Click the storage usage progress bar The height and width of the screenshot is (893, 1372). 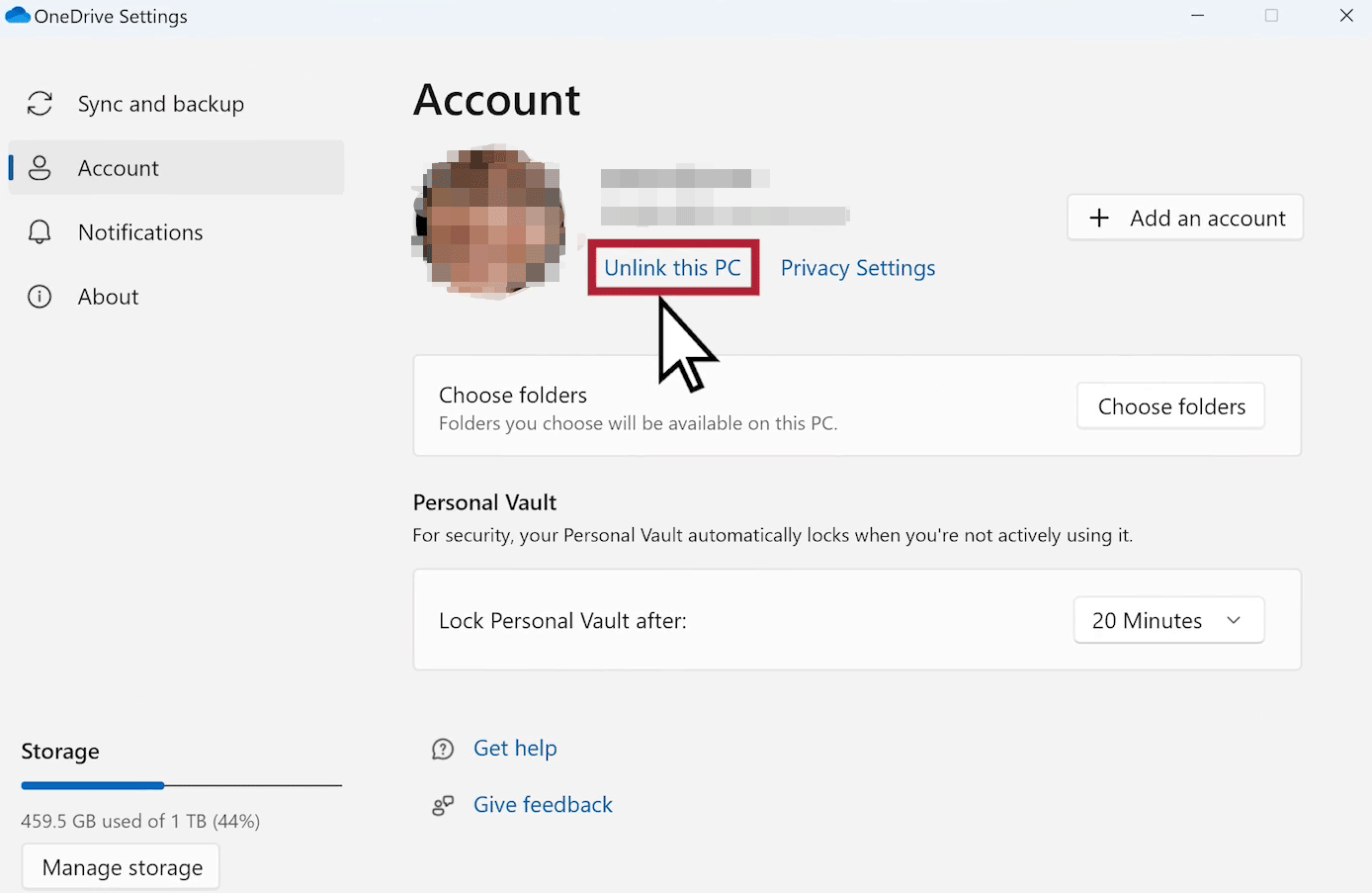tap(181, 785)
